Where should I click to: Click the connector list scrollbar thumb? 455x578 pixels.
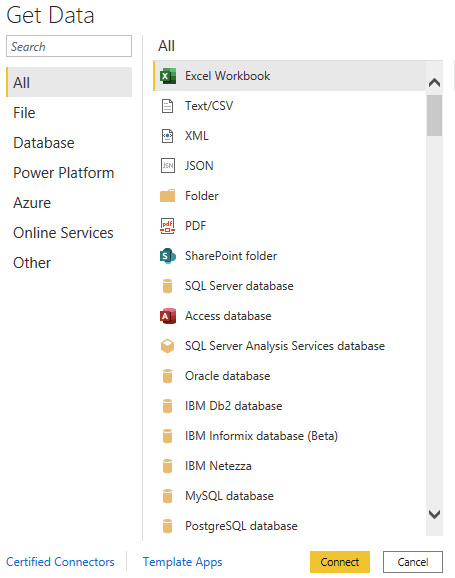point(434,115)
